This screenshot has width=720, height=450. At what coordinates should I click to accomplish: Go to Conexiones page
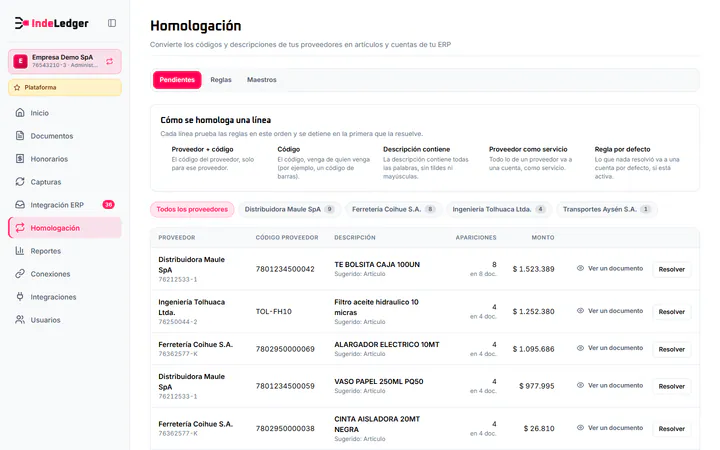tap(65, 274)
